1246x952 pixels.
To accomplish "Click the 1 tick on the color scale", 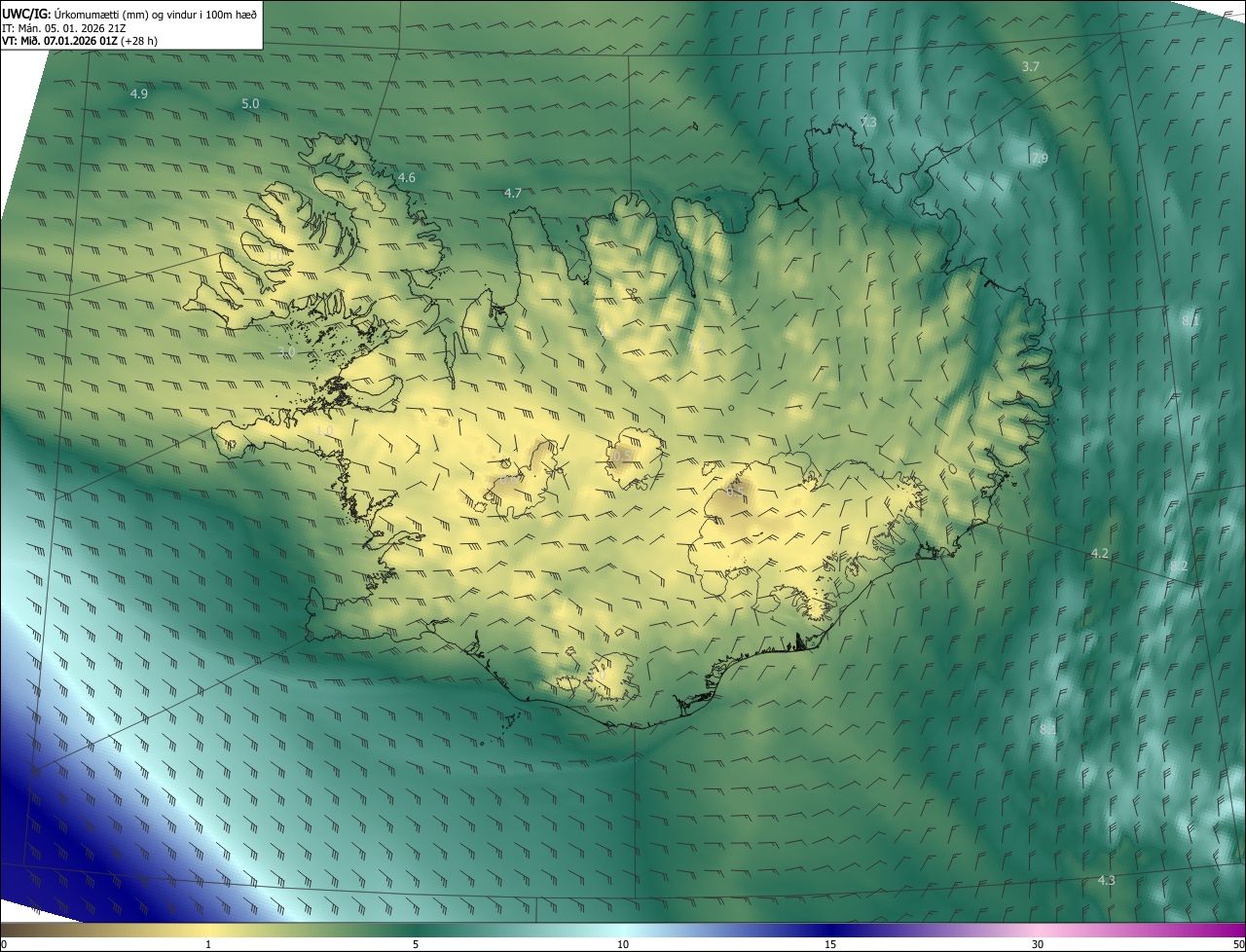I will 208,944.
